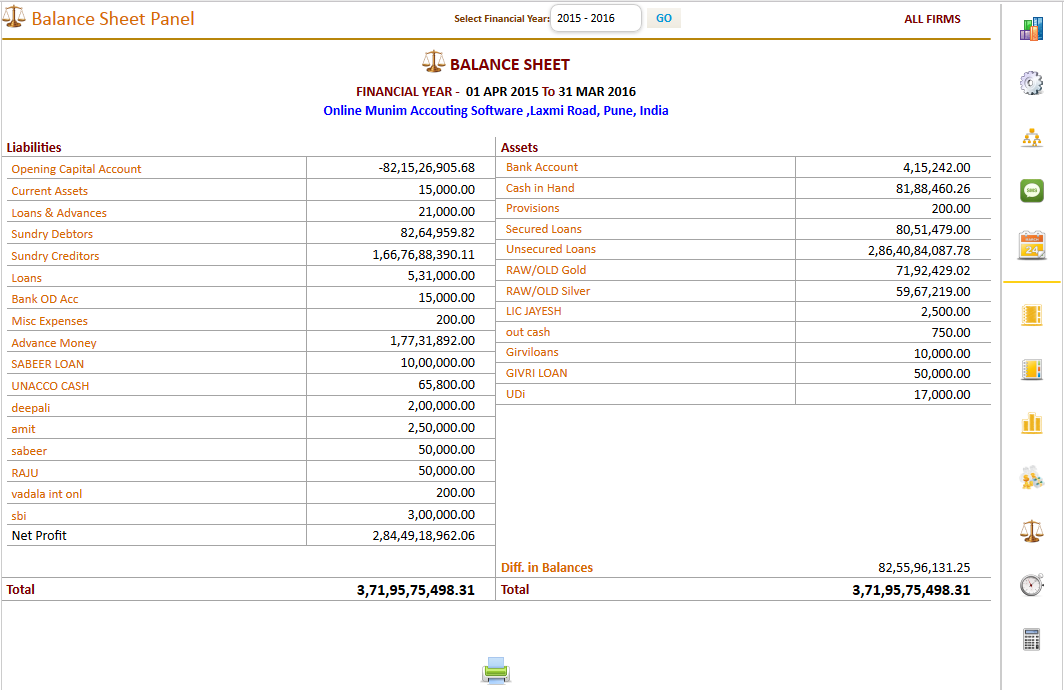Open the calculator icon at sidebar bottom
The height and width of the screenshot is (690, 1064).
(1031, 636)
